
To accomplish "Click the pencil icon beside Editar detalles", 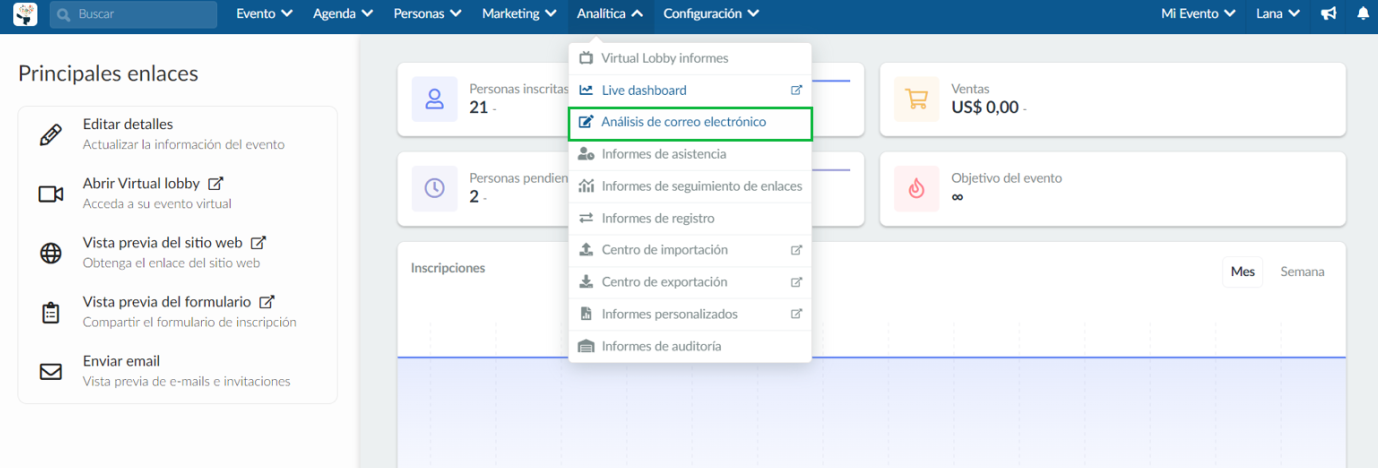I will click(50, 135).
